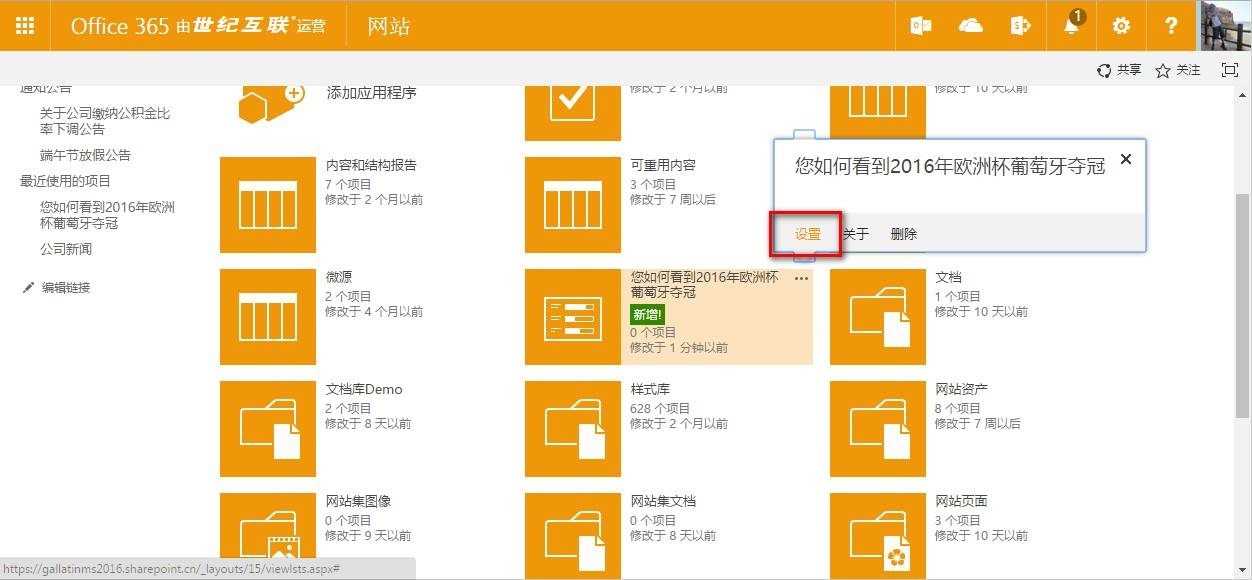The width and height of the screenshot is (1252, 580).
Task: Open 公司新闻 in the sidebar
Action: point(66,249)
